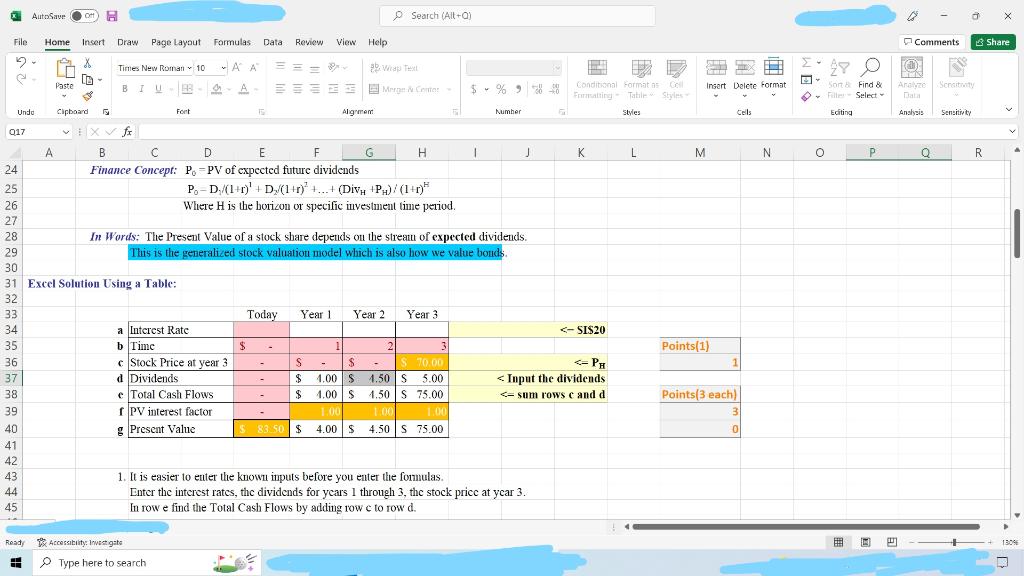1024x576 pixels.
Task: Open the Borders dropdown arrow
Action: click(x=199, y=89)
